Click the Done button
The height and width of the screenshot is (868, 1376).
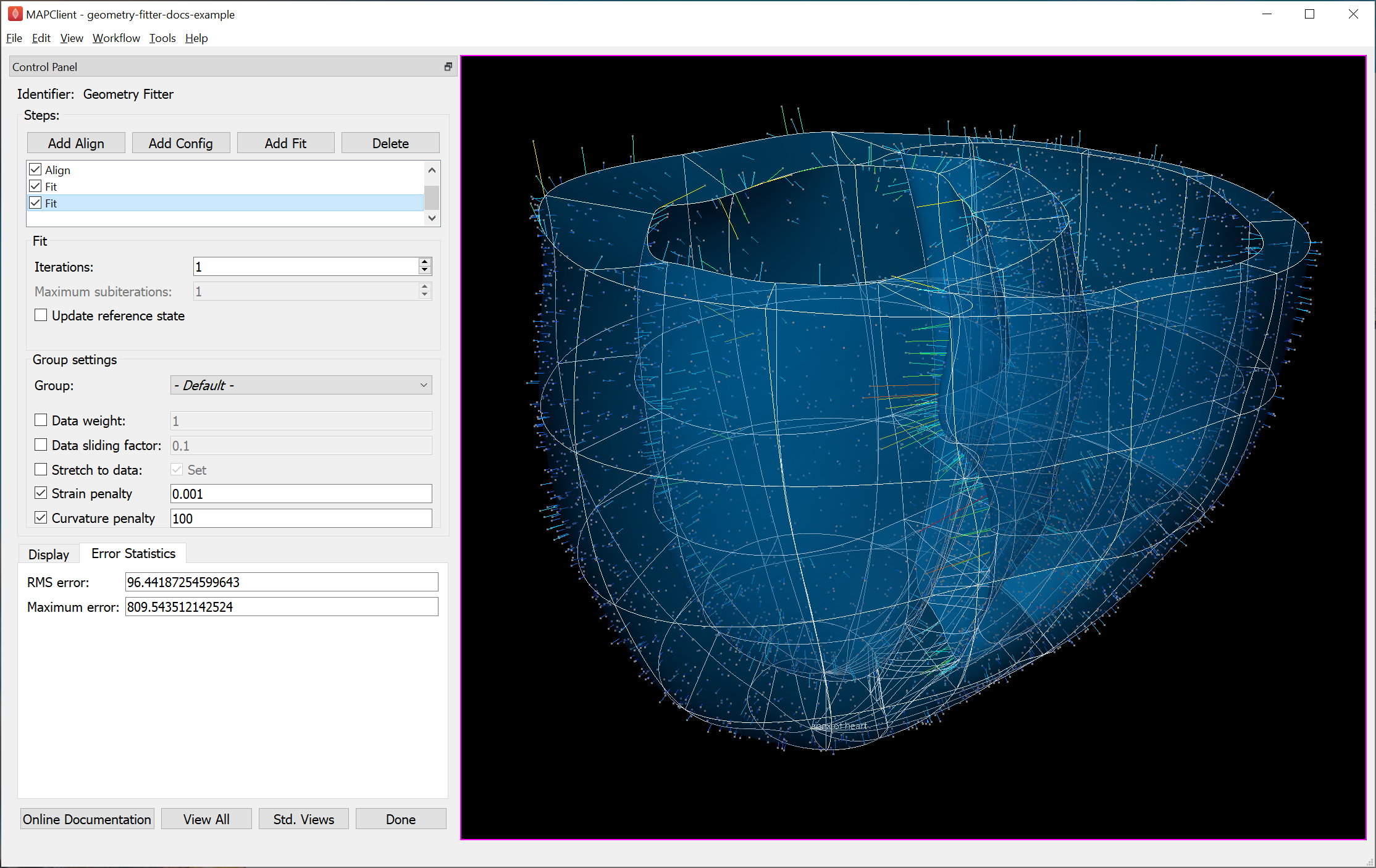401,819
